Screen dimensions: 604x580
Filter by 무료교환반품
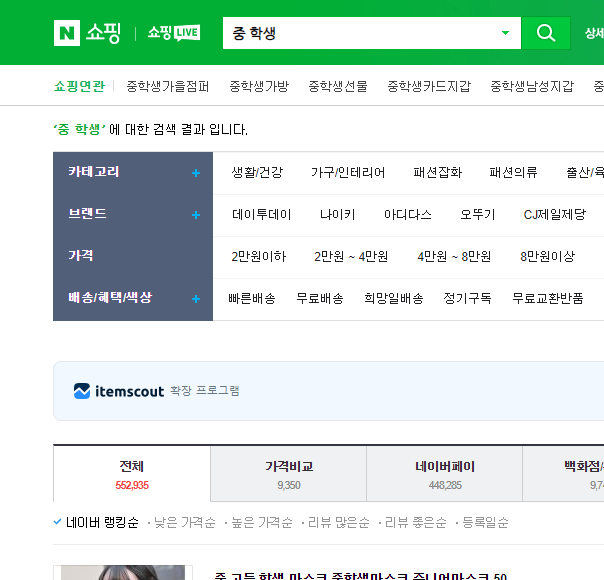pyautogui.click(x=547, y=298)
